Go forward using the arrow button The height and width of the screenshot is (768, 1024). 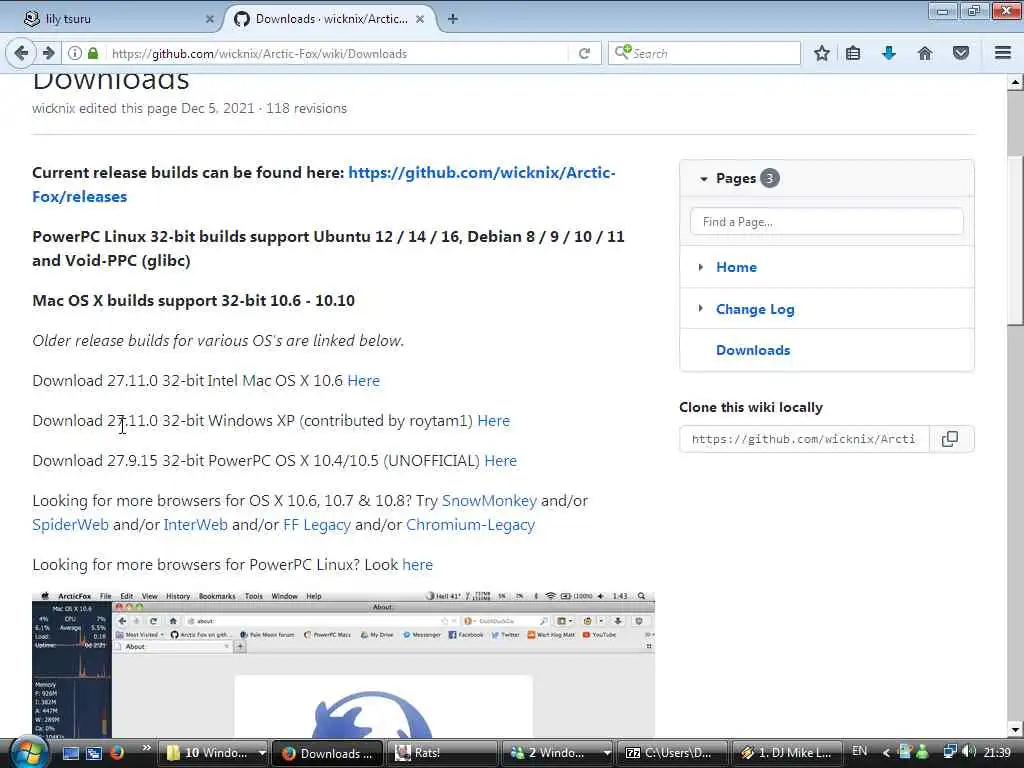[x=48, y=53]
